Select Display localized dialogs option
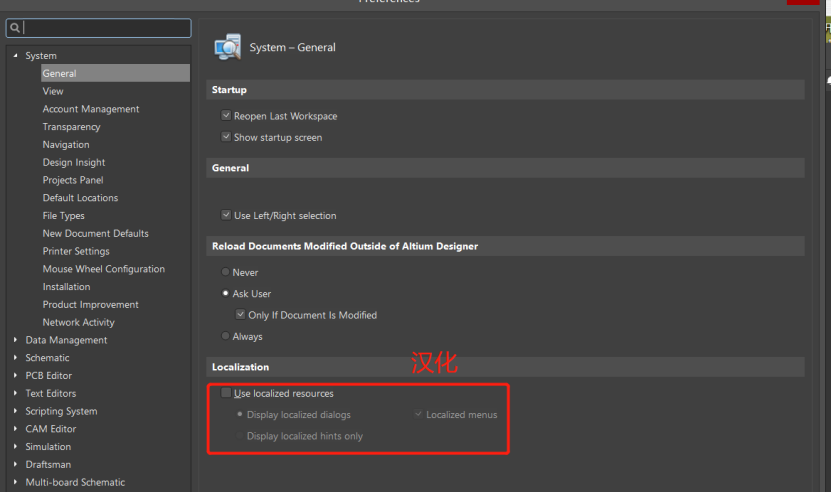 point(240,414)
